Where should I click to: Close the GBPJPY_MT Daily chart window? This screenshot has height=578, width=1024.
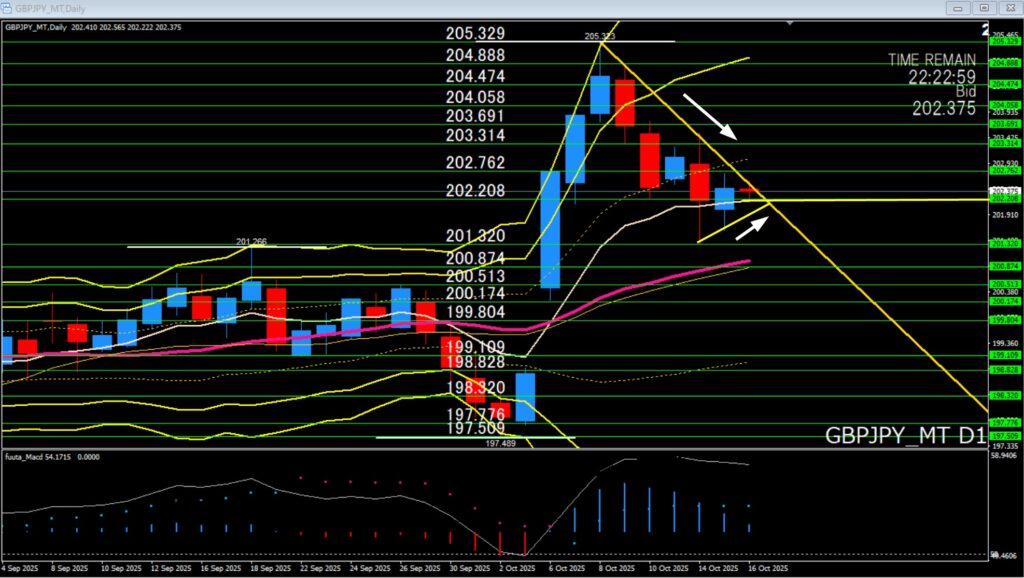click(x=1010, y=6)
